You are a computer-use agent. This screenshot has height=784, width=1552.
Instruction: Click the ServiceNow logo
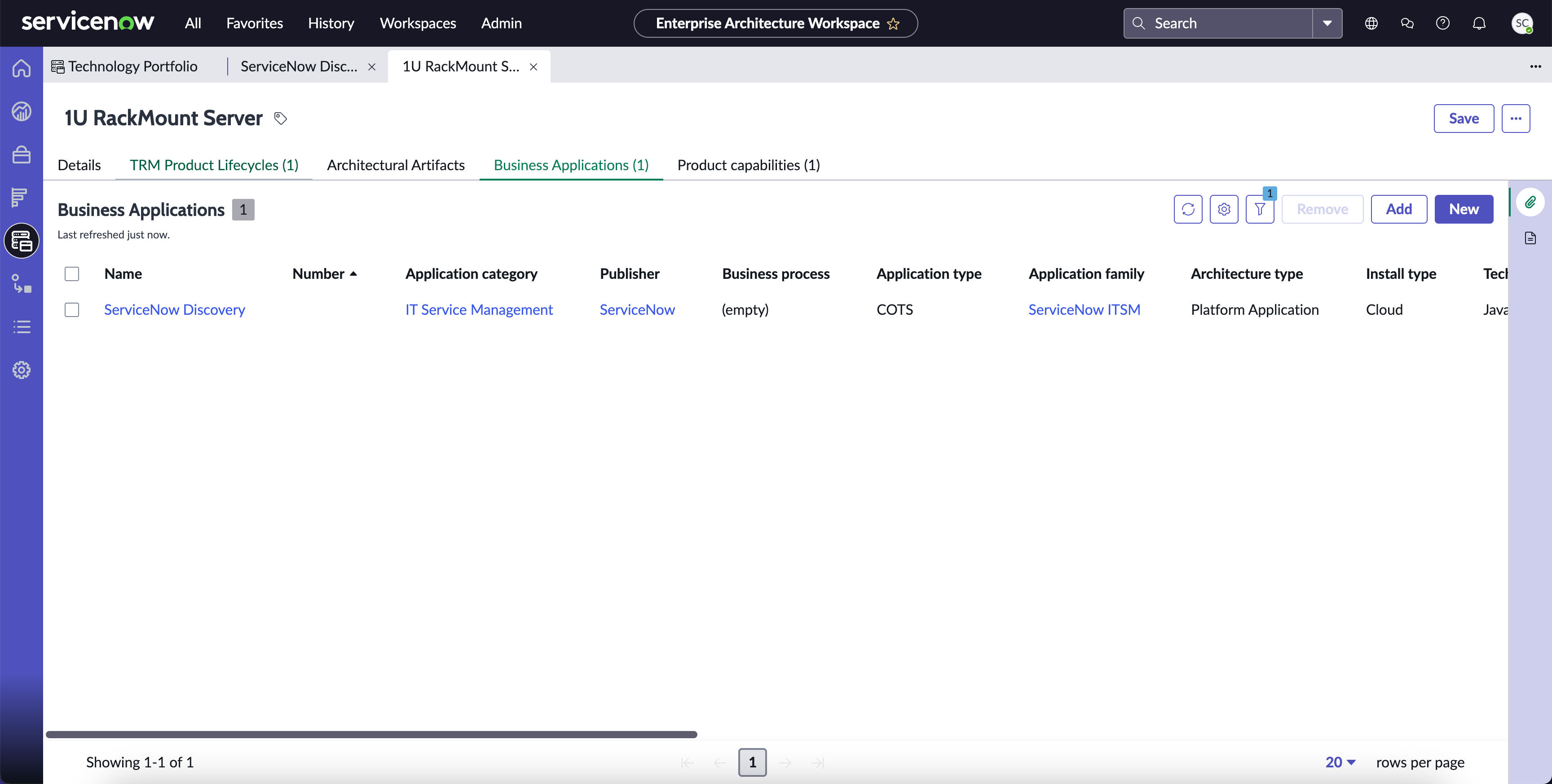point(88,22)
